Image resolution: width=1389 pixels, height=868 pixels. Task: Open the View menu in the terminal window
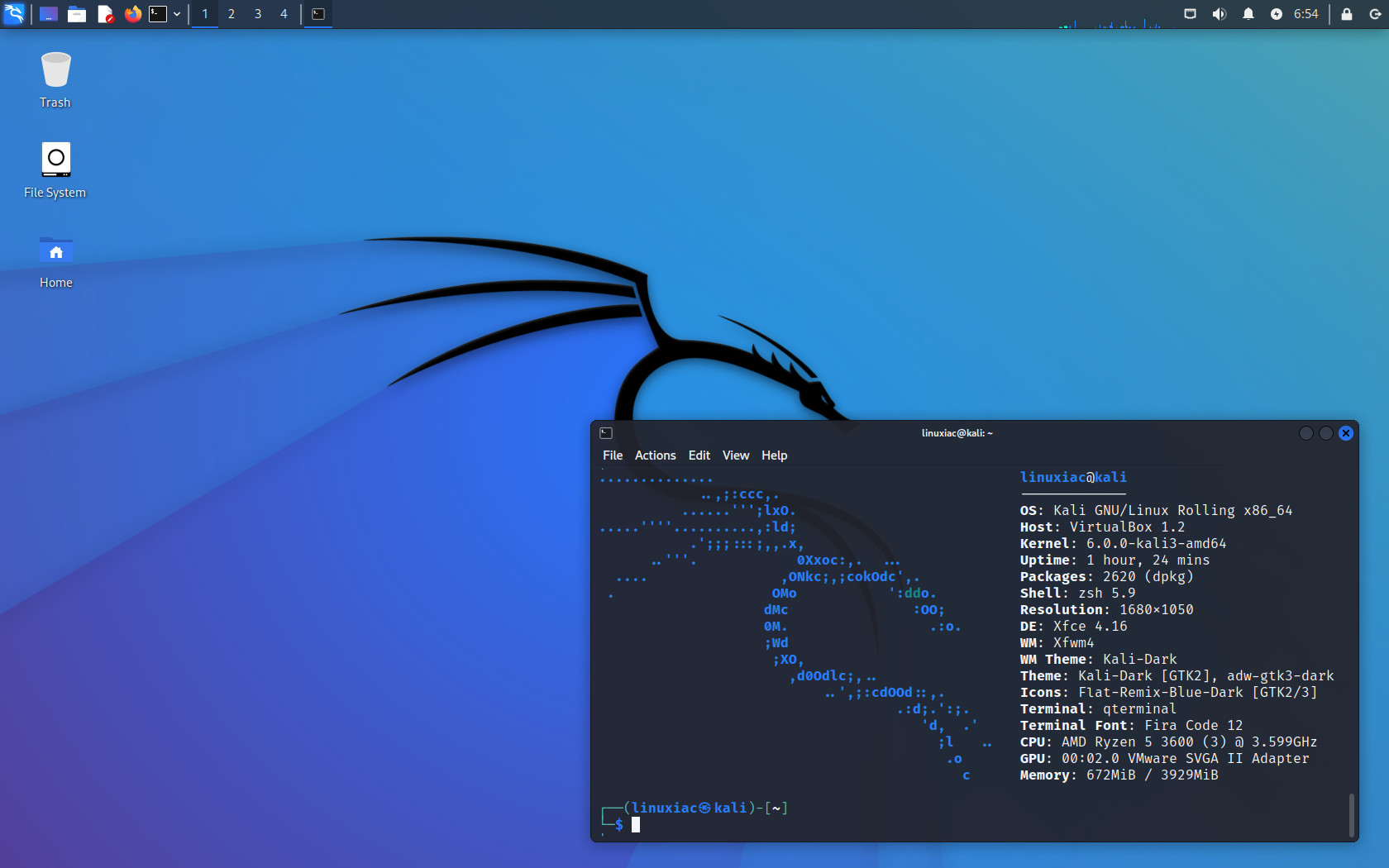pos(735,455)
